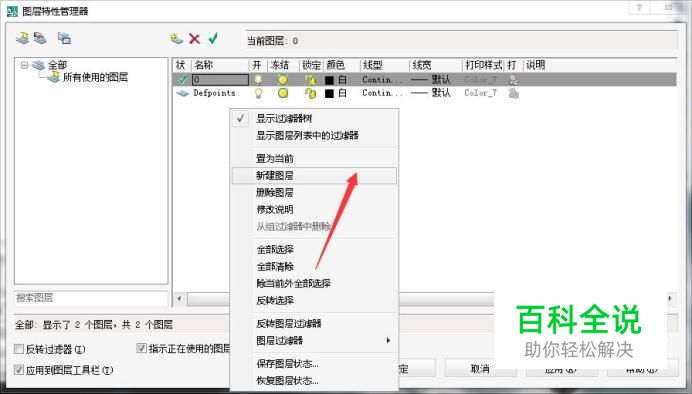This screenshot has width=692, height=394.
Task: Toggle 应用到图层工具栏 checkbox
Action: click(x=19, y=369)
